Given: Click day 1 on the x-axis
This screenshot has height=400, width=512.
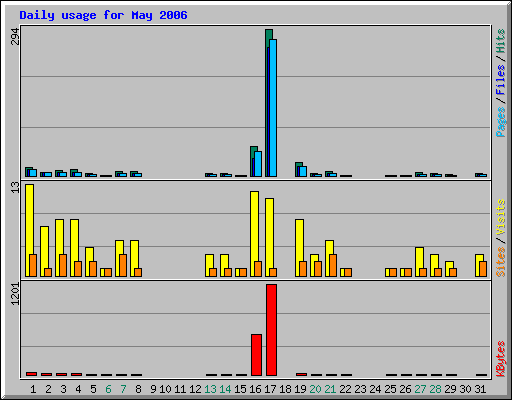Looking at the screenshot, I should tap(33, 389).
